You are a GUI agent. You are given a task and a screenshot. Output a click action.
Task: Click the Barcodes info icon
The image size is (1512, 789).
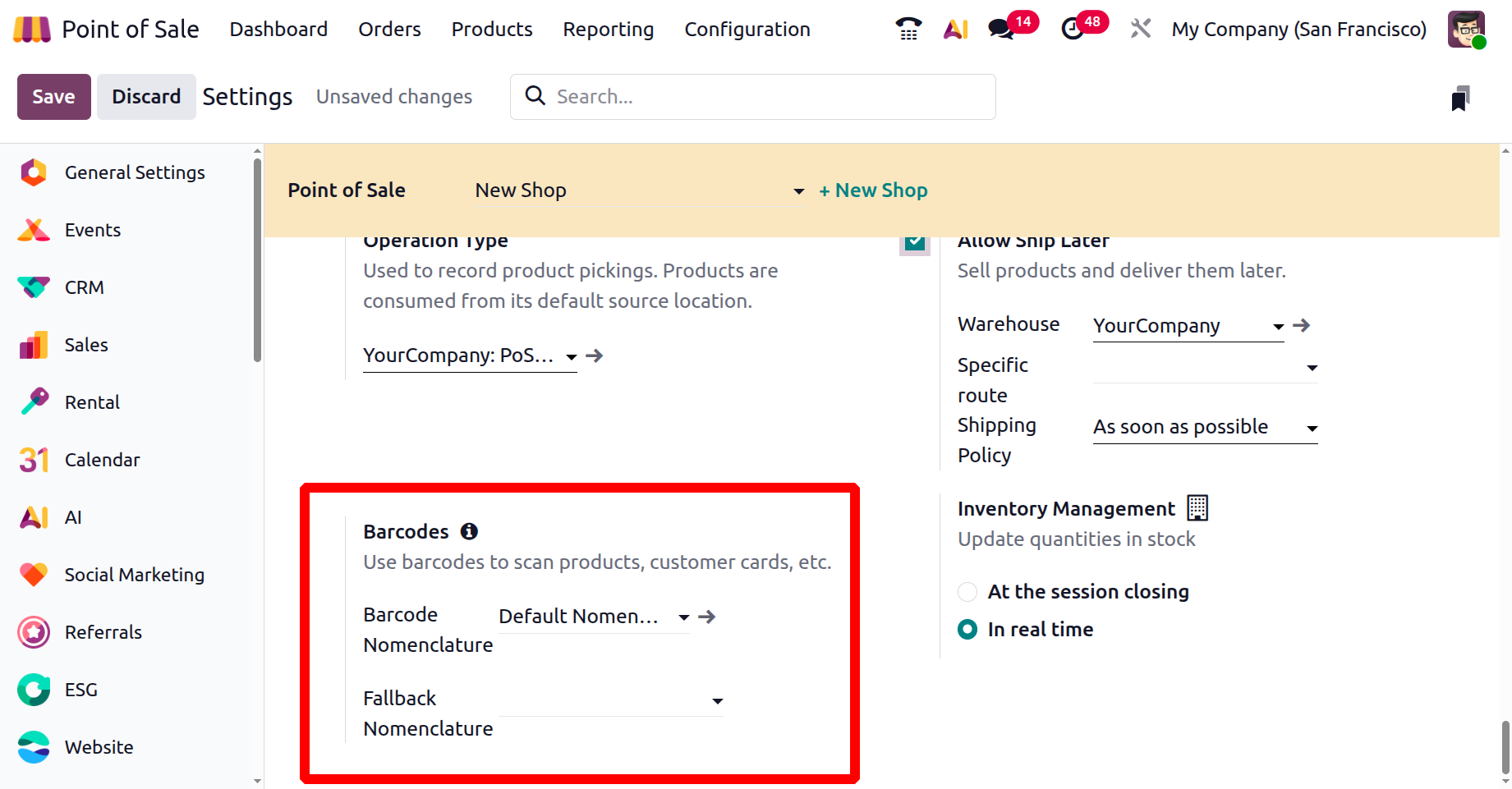pyautogui.click(x=469, y=532)
